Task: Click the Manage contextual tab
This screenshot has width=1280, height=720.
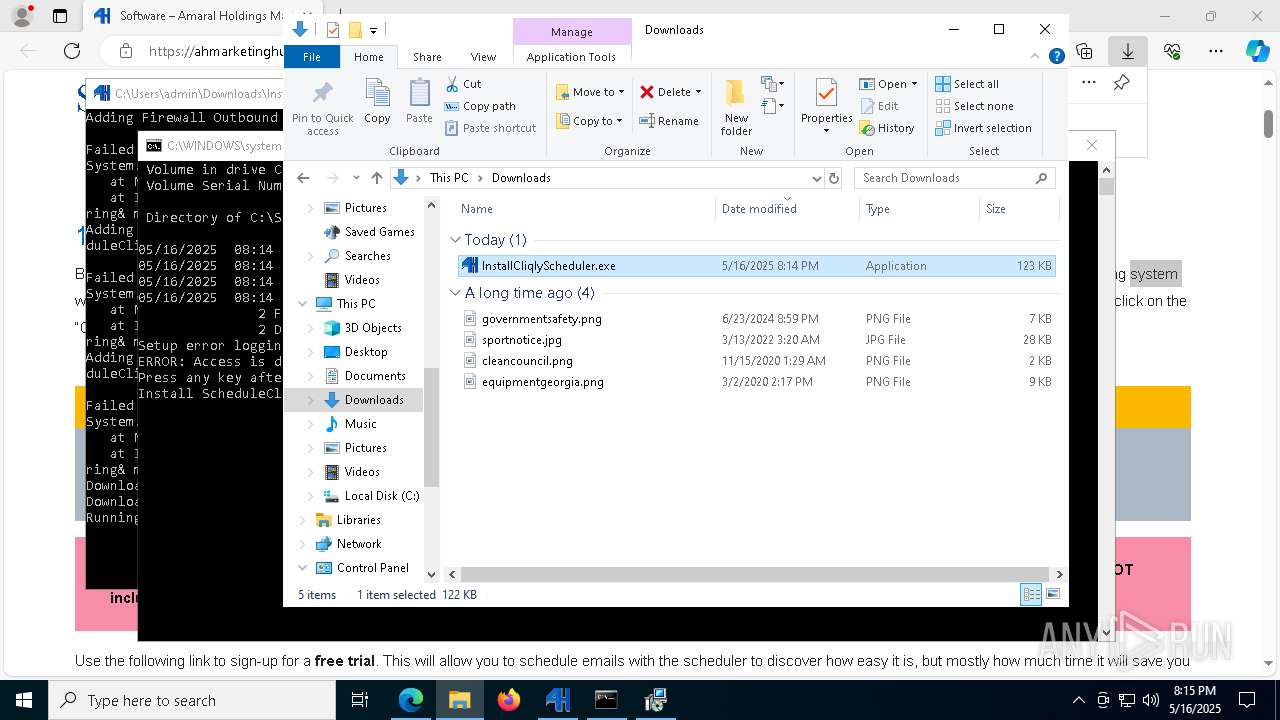Action: click(571, 32)
